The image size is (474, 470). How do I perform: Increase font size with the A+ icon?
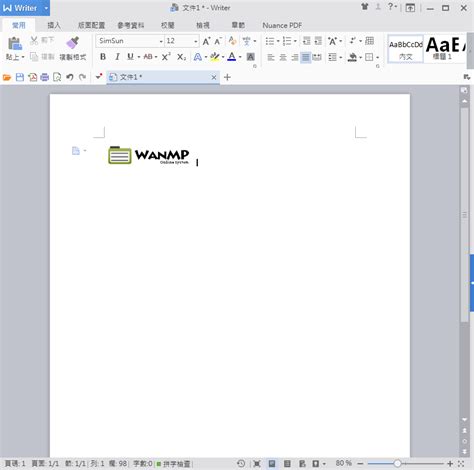(x=206, y=41)
